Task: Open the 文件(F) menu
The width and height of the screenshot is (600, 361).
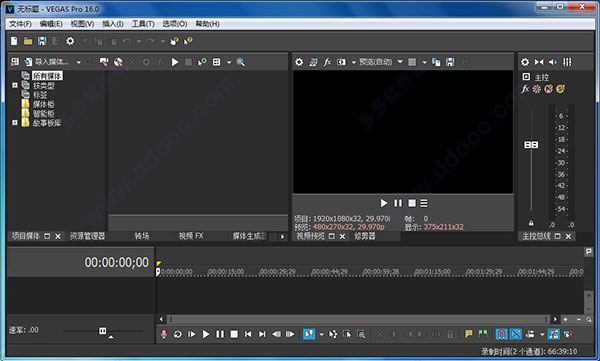Action: (x=20, y=24)
